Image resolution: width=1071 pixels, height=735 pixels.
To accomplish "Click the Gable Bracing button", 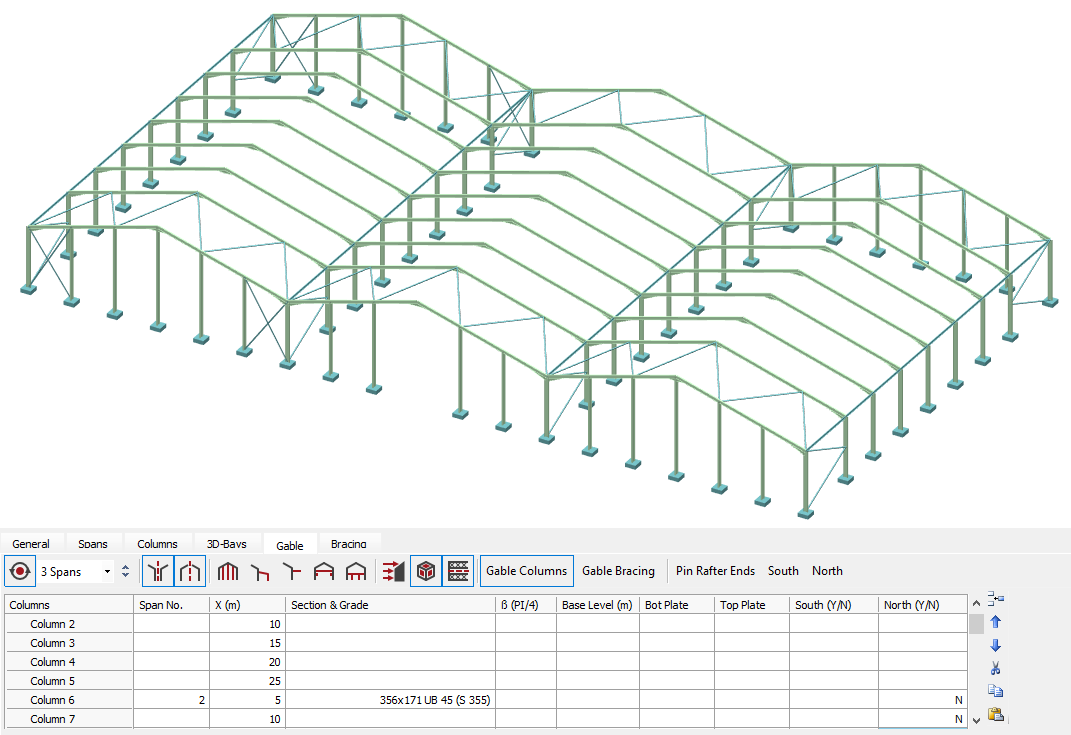I will (618, 571).
